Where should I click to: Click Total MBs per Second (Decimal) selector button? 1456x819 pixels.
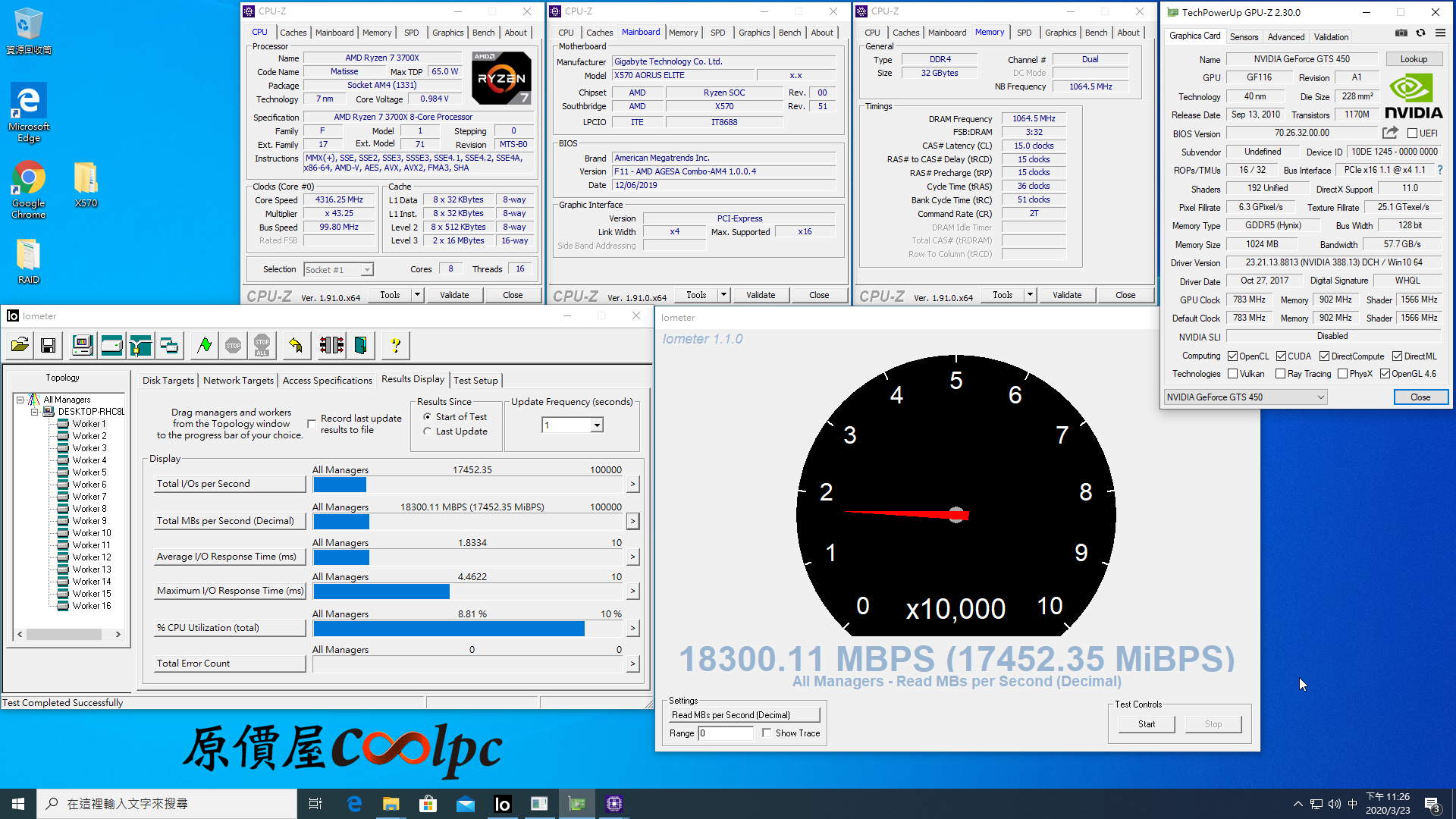click(x=230, y=521)
